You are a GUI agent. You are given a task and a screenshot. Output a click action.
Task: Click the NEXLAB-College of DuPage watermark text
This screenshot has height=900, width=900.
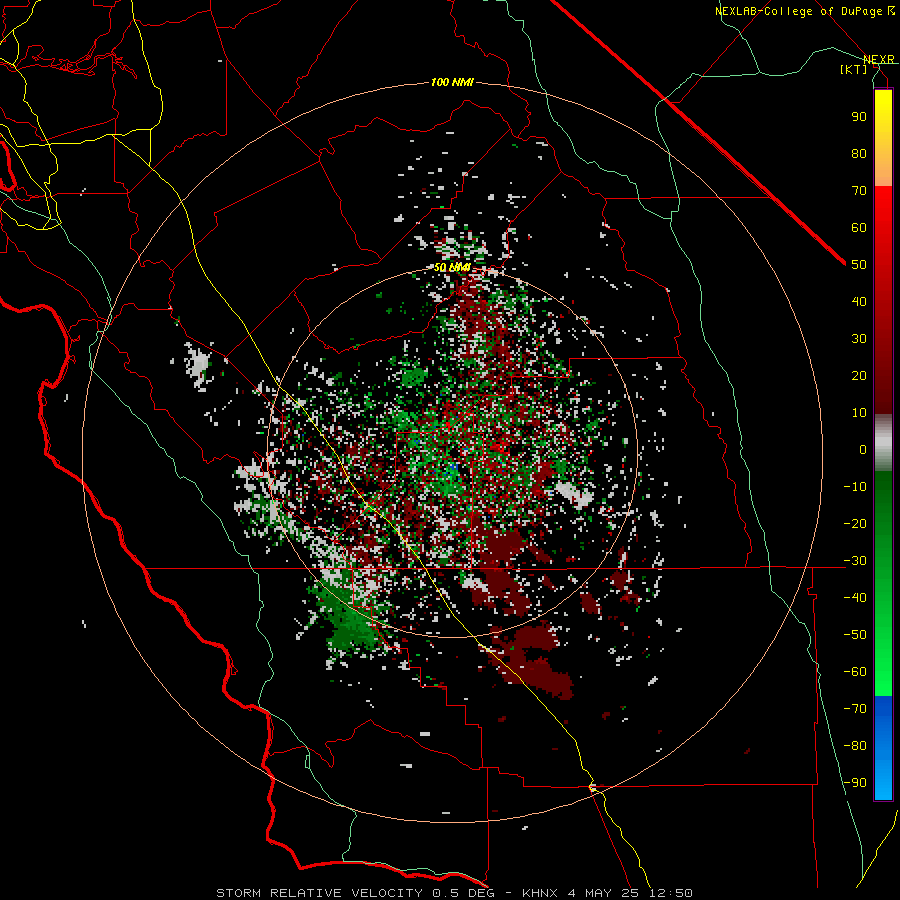[805, 11]
